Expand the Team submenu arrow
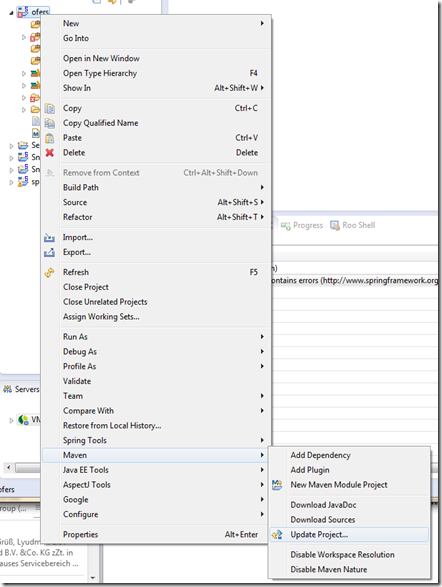This screenshot has width=442, height=587. click(x=262, y=396)
